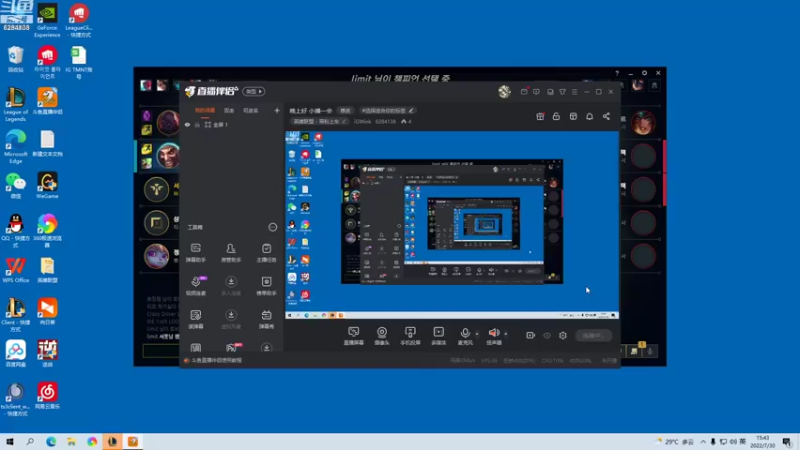Add a 多媒体 multimedia source
Screen dimensions: 800x450
pos(439,336)
